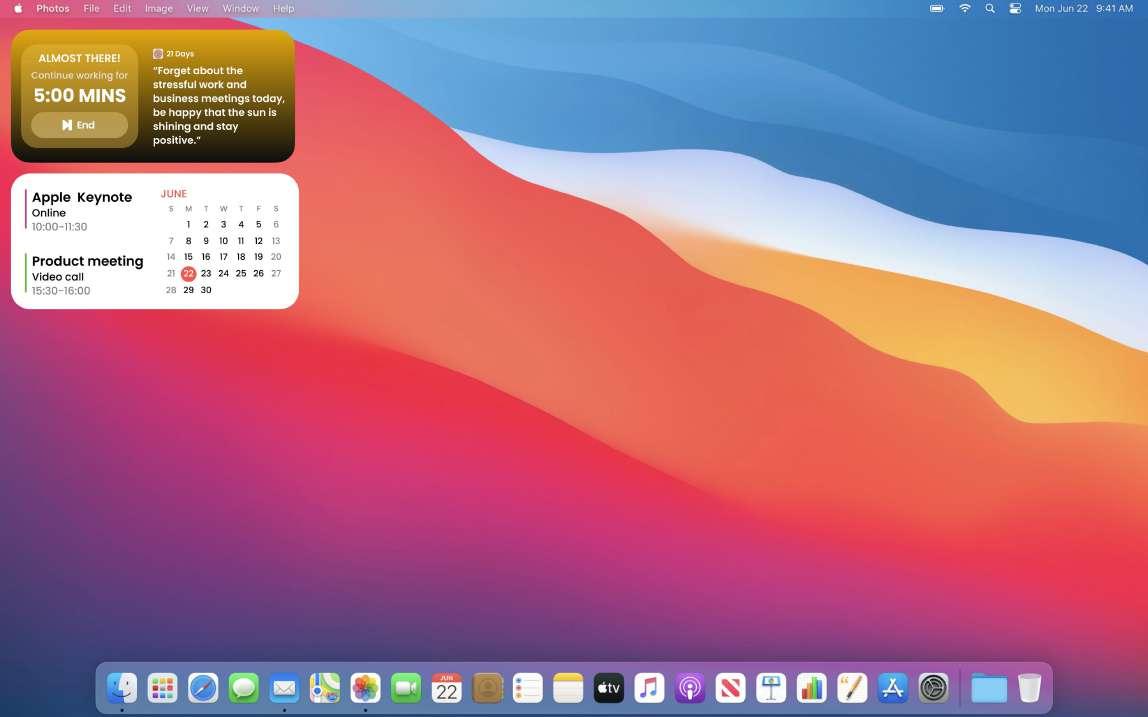Select today's date 22 in the calendar
This screenshot has height=717, width=1148.
pyautogui.click(x=188, y=274)
